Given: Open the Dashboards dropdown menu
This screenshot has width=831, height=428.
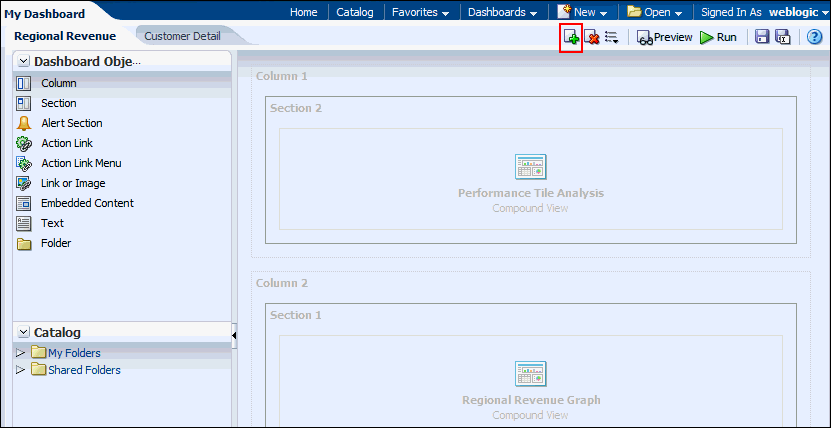Looking at the screenshot, I should (502, 12).
